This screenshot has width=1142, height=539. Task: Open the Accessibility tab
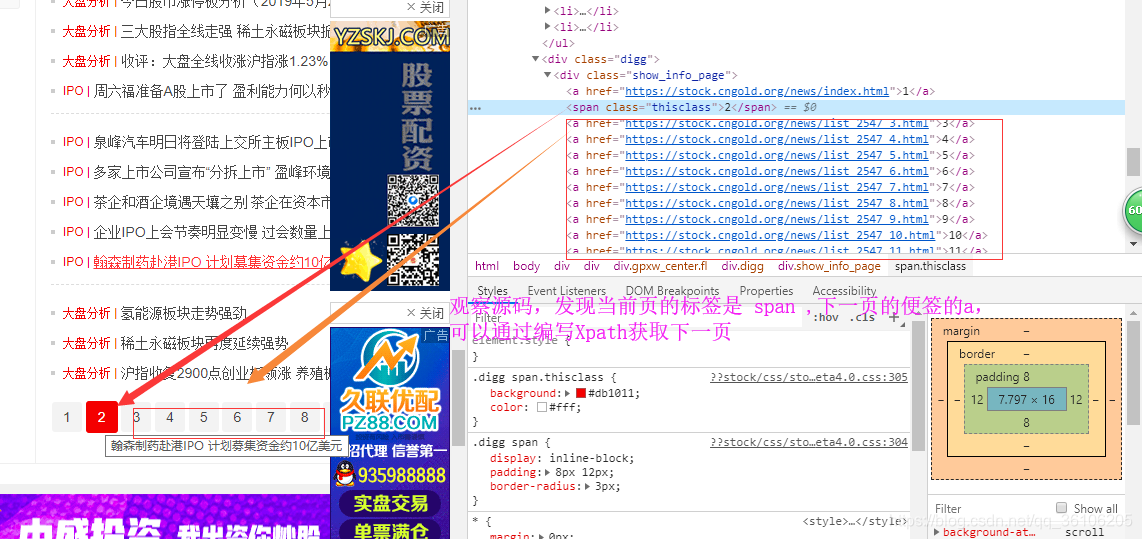[844, 291]
